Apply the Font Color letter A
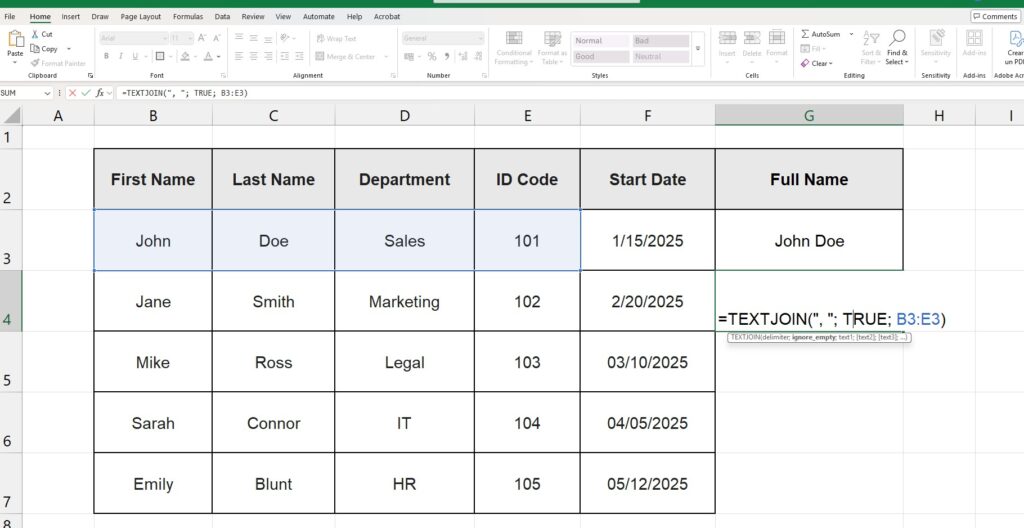 coord(208,57)
